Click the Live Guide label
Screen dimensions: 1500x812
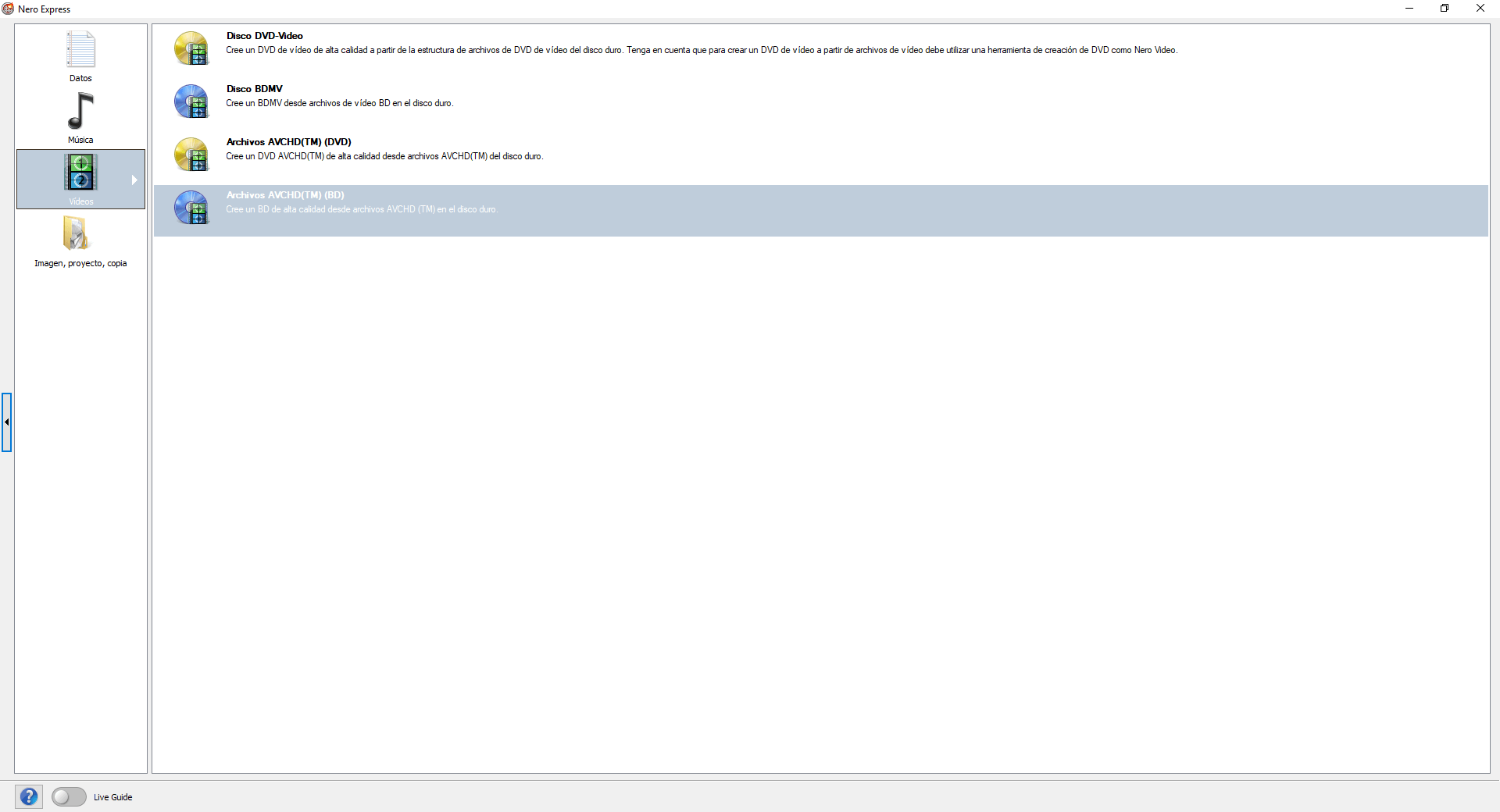(113, 797)
